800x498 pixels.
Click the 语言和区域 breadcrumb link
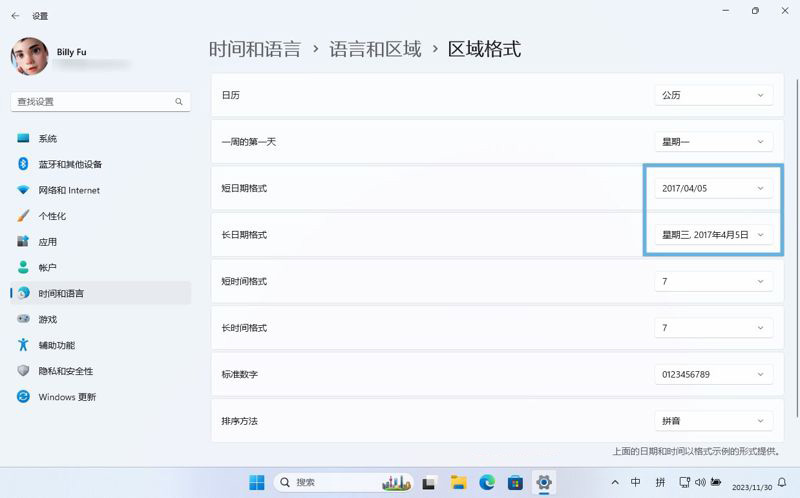coord(375,49)
